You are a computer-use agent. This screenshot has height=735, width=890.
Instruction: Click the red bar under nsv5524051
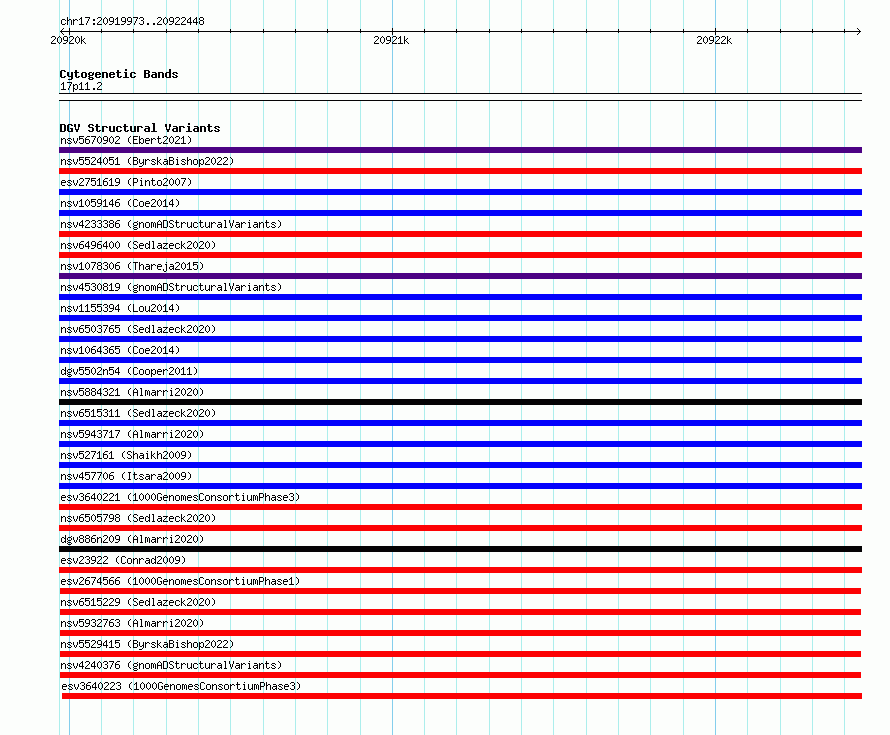click(460, 171)
